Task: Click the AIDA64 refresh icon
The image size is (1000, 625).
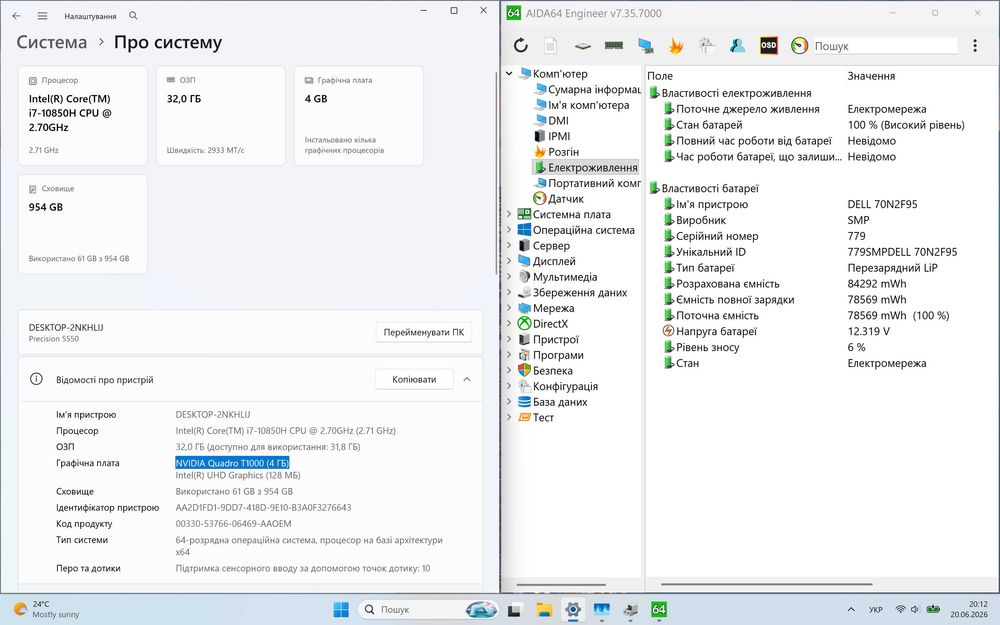Action: click(520, 45)
